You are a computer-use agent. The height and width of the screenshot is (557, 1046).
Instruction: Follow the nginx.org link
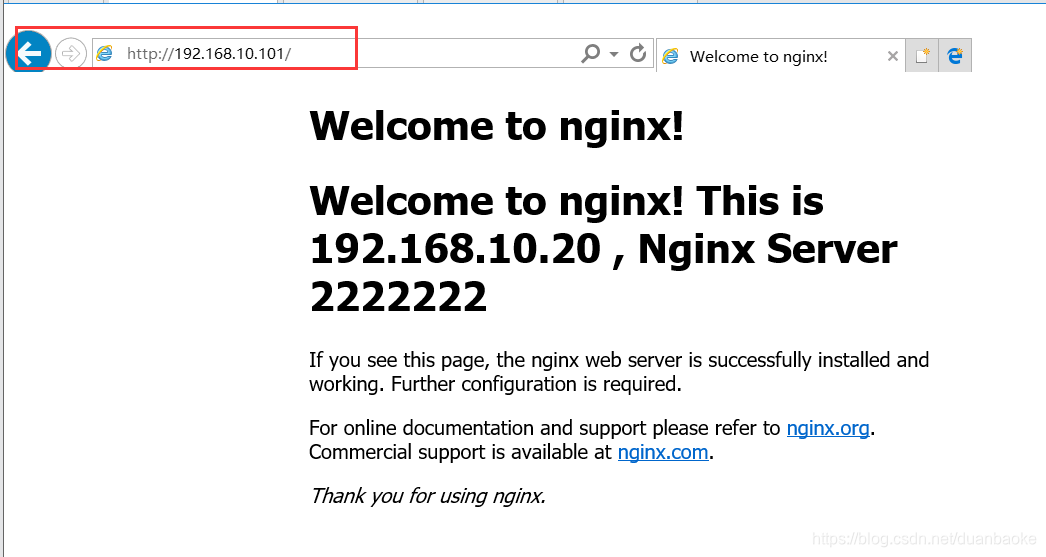tap(828, 428)
